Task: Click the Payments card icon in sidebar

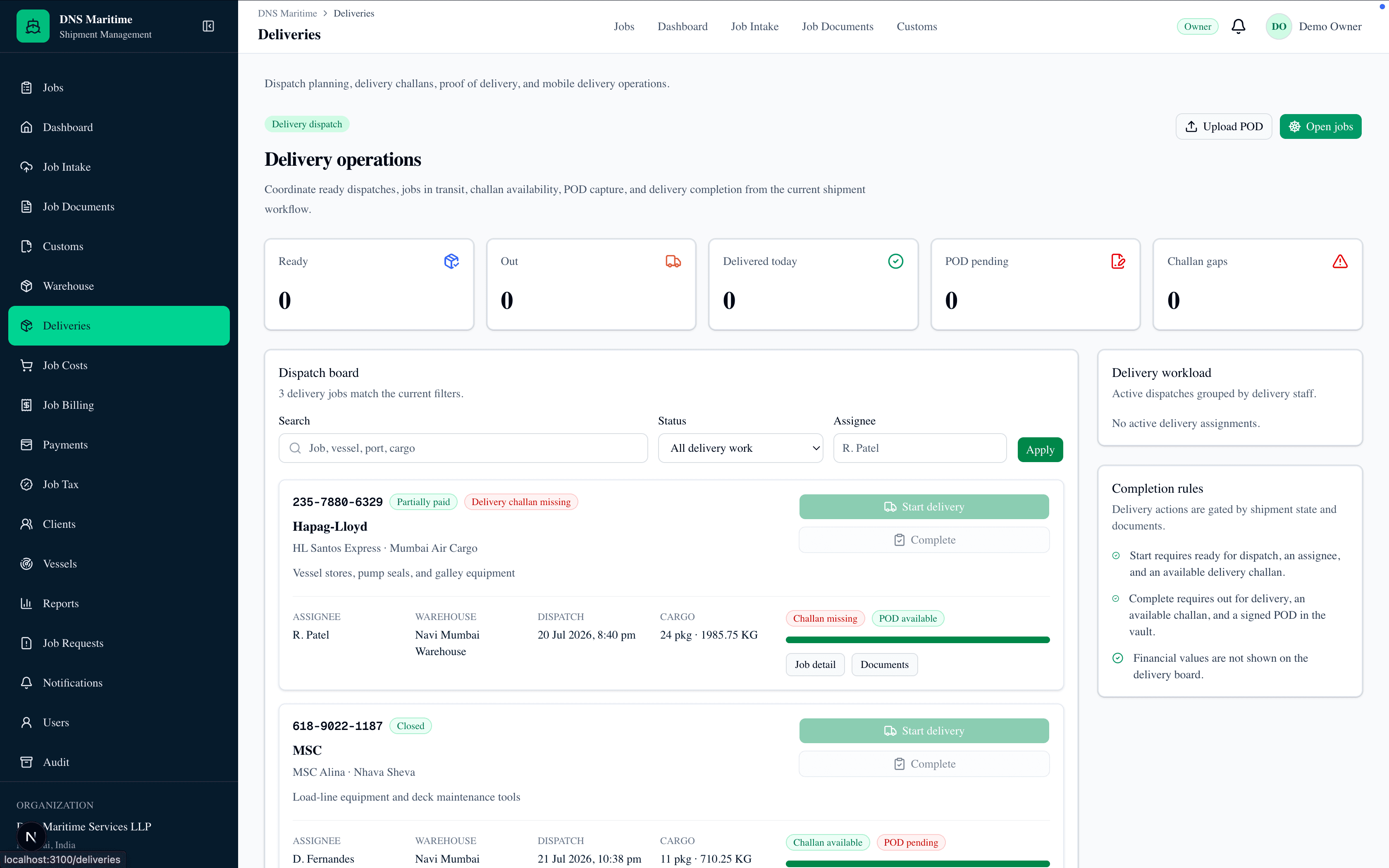Action: pyautogui.click(x=26, y=445)
